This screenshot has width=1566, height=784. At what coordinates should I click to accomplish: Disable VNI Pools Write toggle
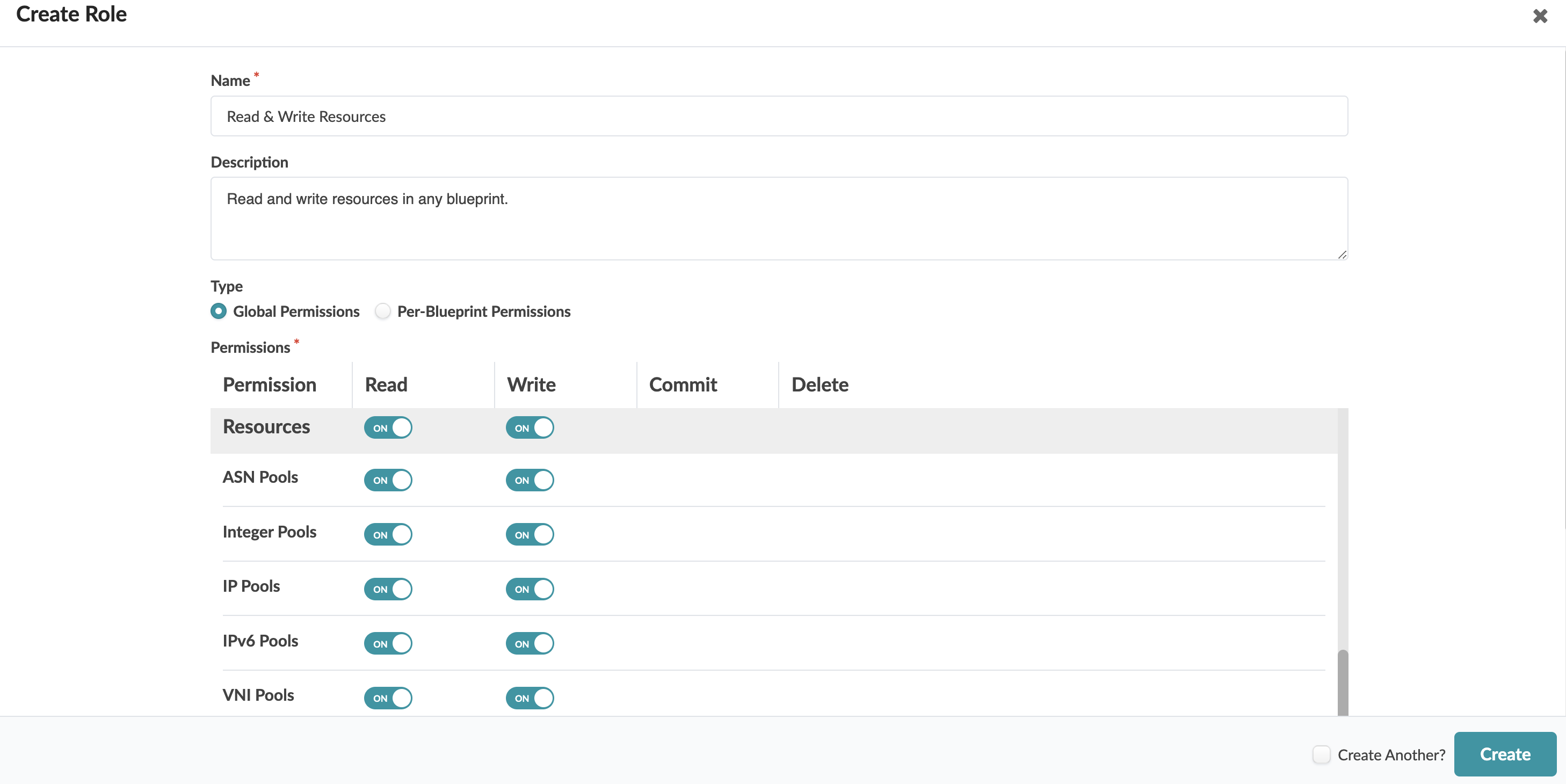(x=530, y=697)
